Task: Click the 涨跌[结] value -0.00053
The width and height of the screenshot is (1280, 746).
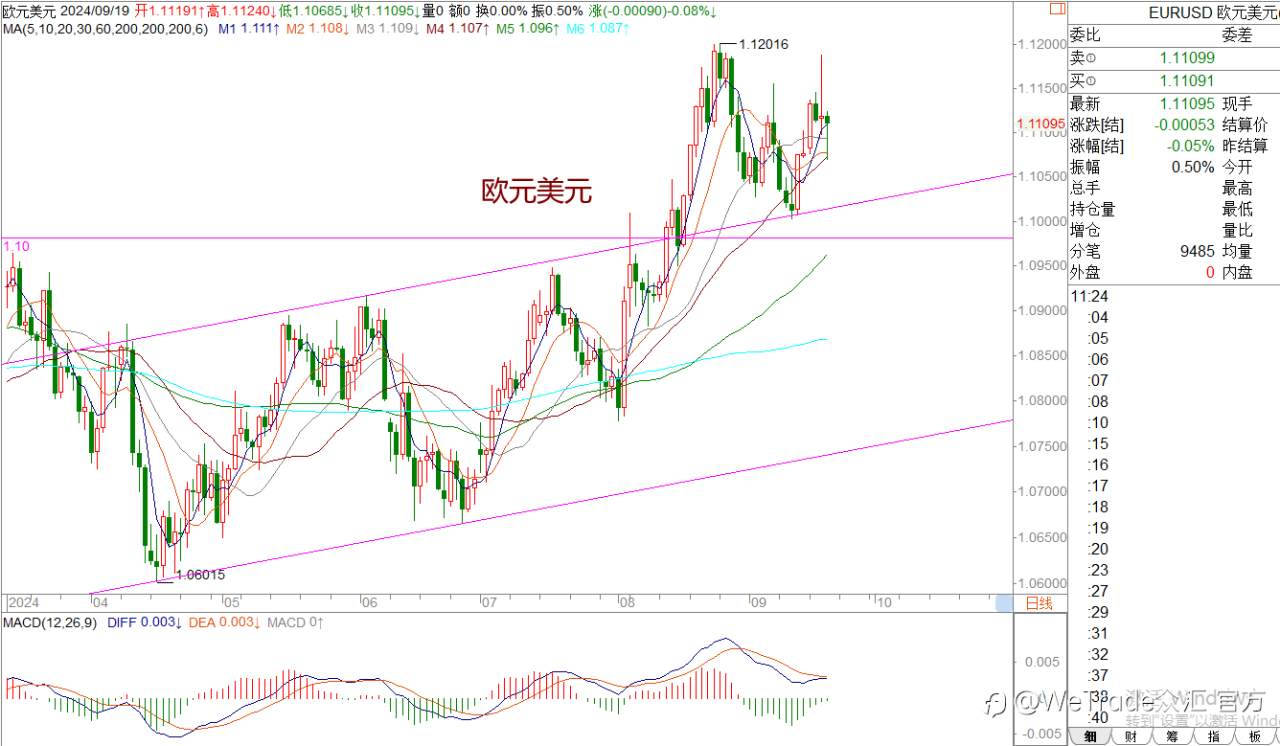Action: [1184, 125]
